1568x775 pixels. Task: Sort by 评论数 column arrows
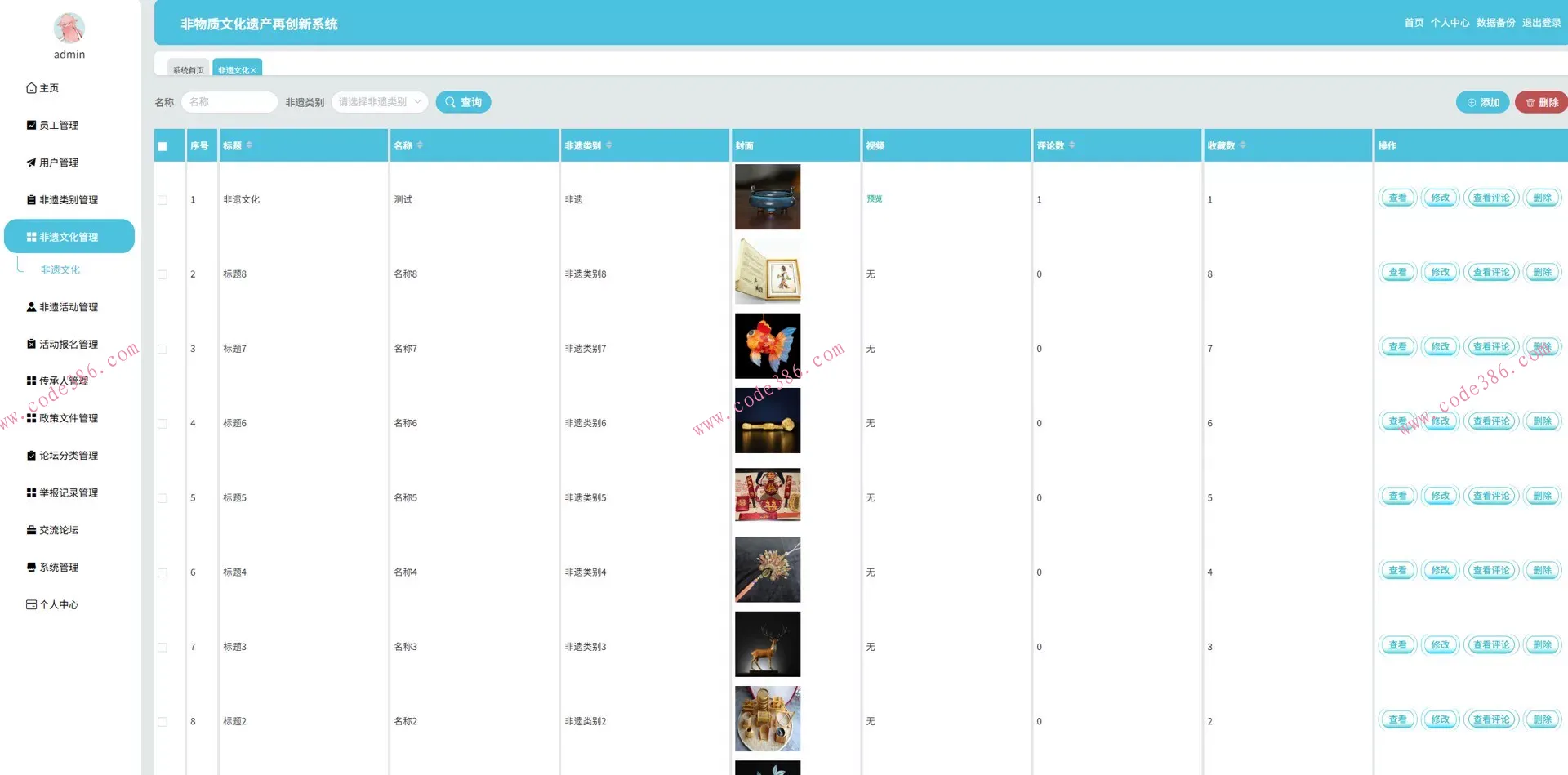pos(1072,145)
